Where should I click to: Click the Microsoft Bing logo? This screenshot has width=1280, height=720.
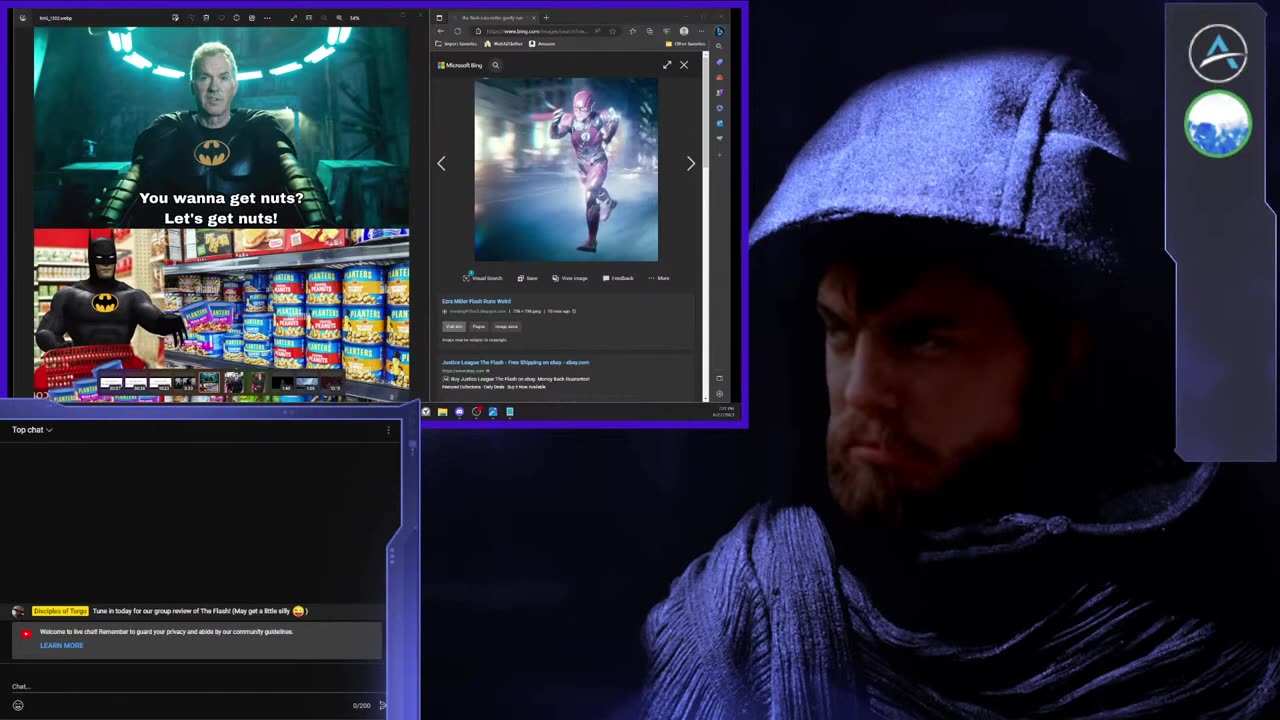tap(460, 65)
